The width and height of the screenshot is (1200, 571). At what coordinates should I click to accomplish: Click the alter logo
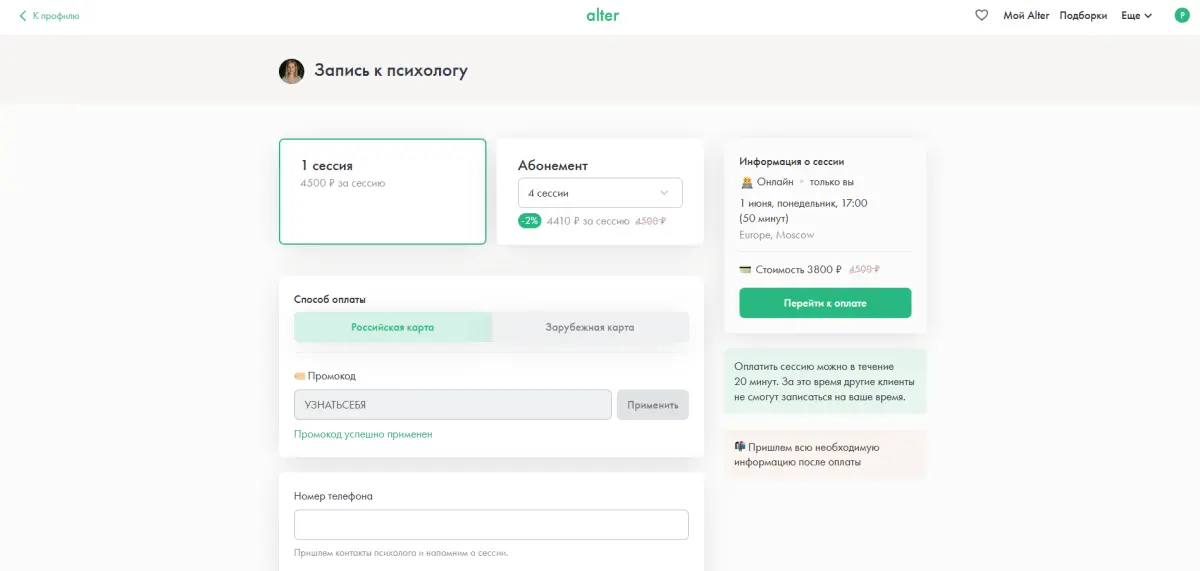pos(602,15)
